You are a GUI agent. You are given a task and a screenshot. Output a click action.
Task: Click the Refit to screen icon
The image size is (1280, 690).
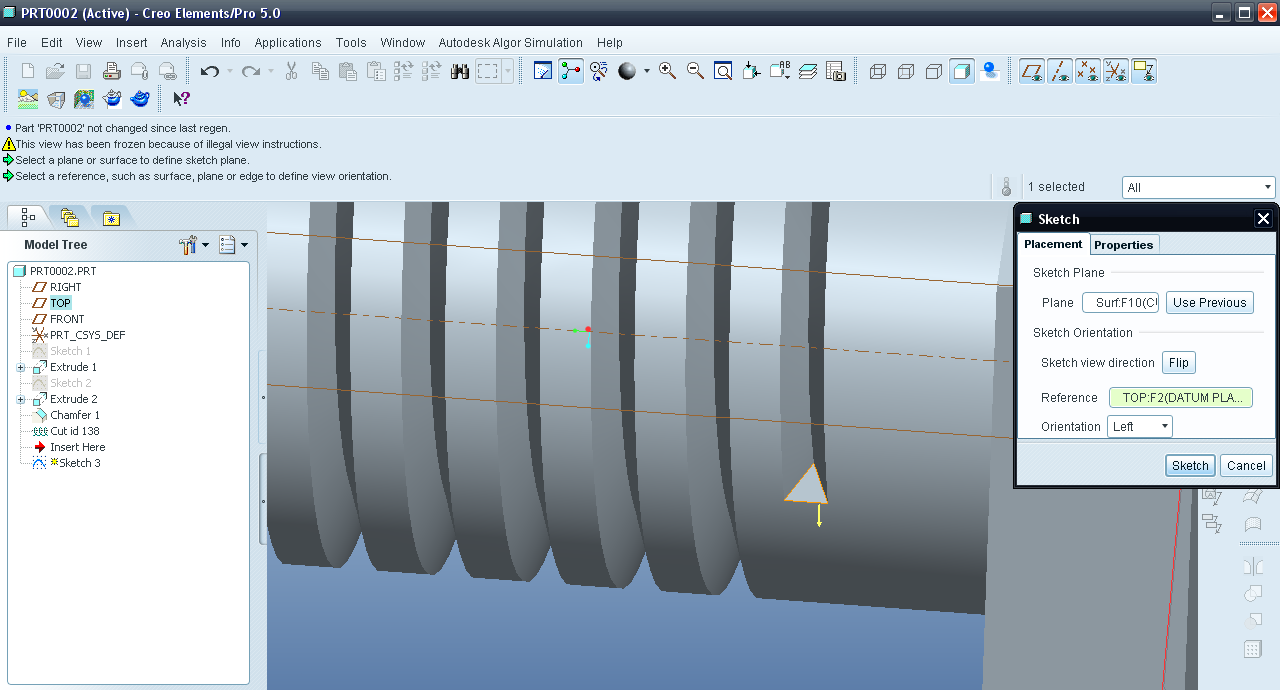(x=723, y=71)
